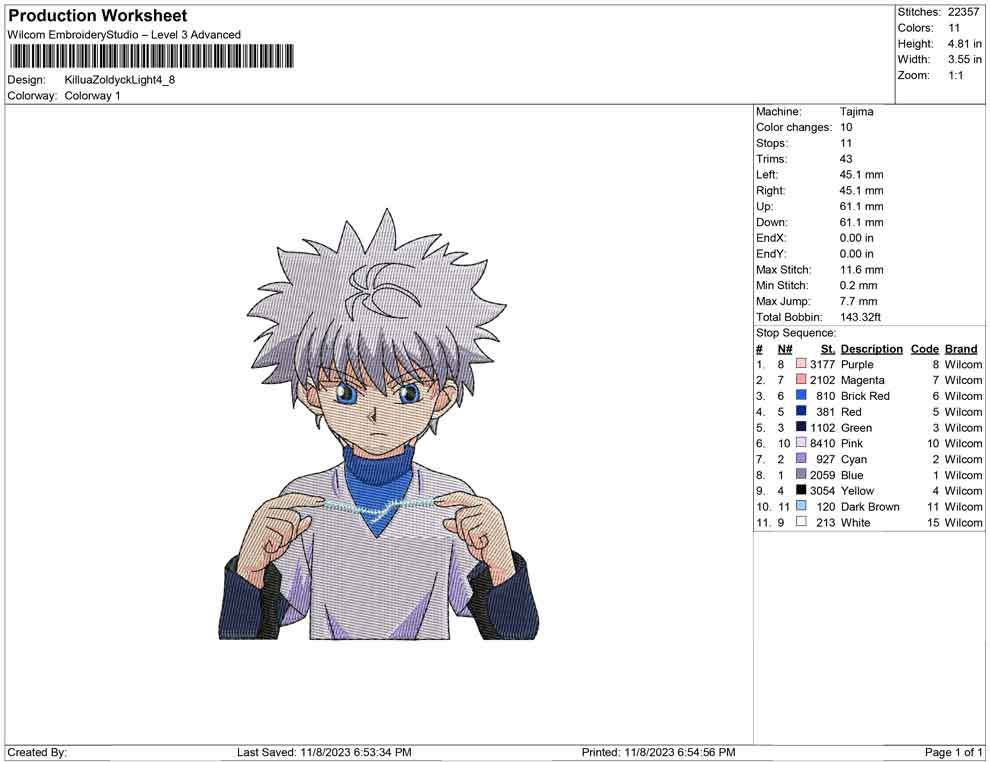990x762 pixels.
Task: Click the Brick Red color swatch
Action: pos(801,395)
